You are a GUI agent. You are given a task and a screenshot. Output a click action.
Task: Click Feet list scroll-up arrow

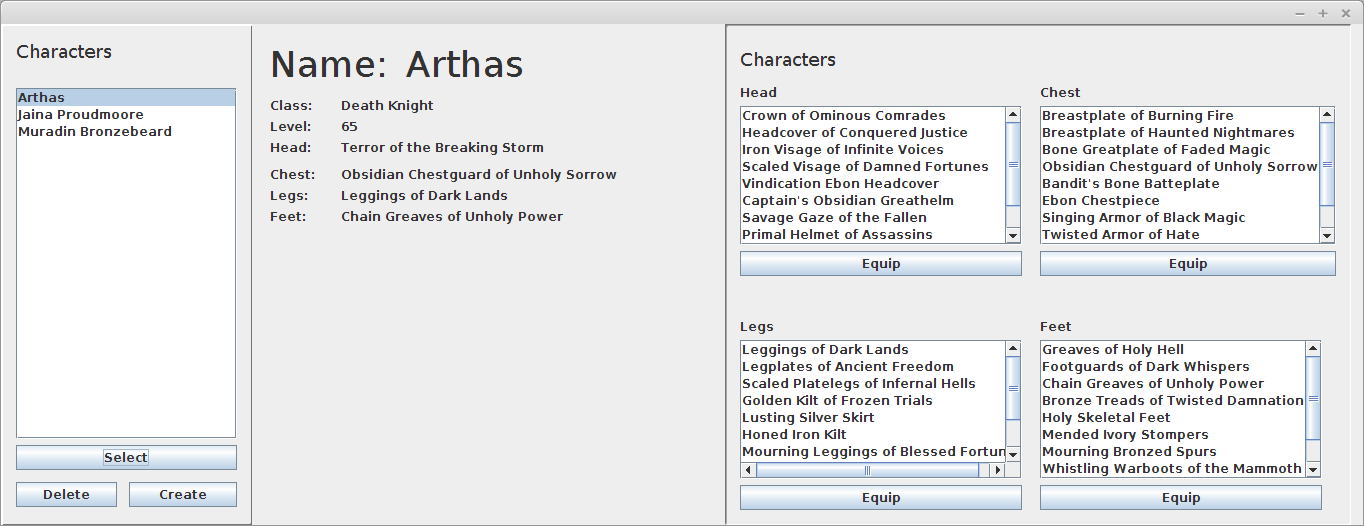(x=1313, y=349)
